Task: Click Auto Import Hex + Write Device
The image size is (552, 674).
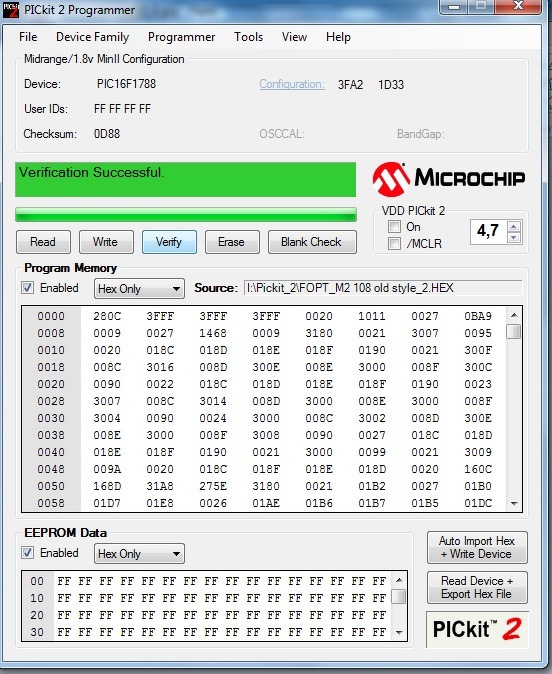Action: (x=477, y=547)
